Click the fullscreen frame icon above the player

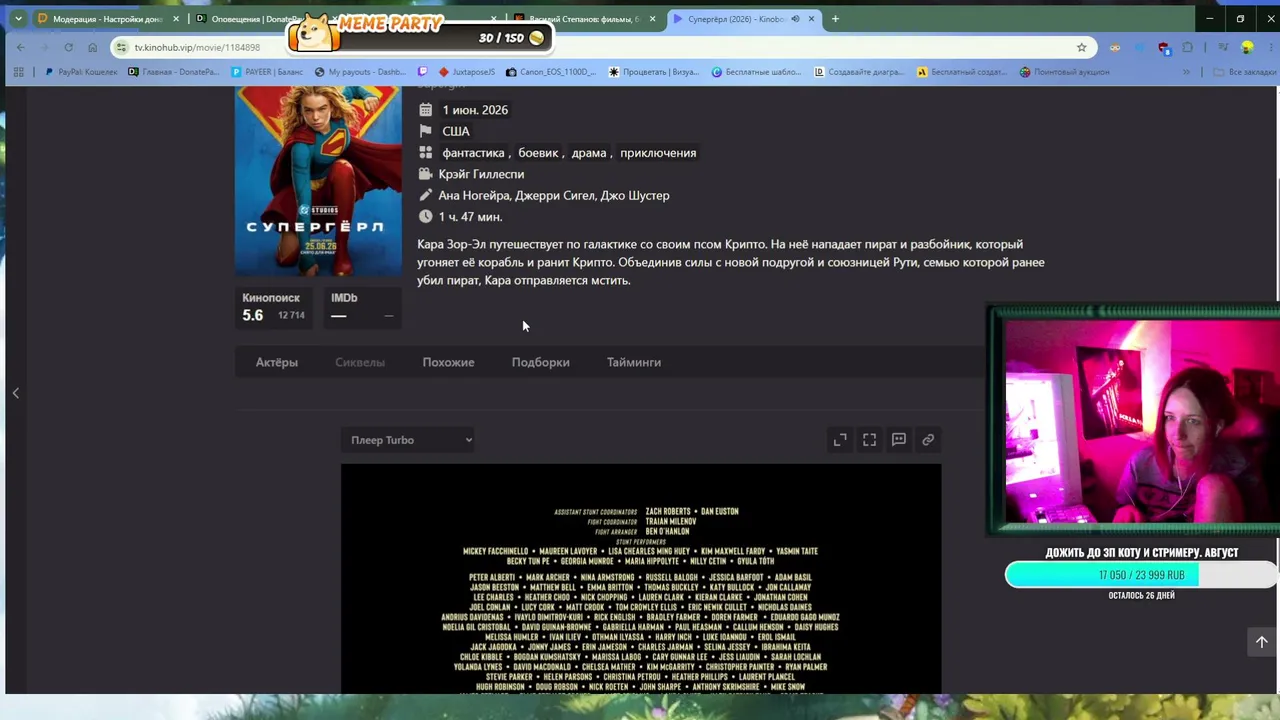coord(870,440)
